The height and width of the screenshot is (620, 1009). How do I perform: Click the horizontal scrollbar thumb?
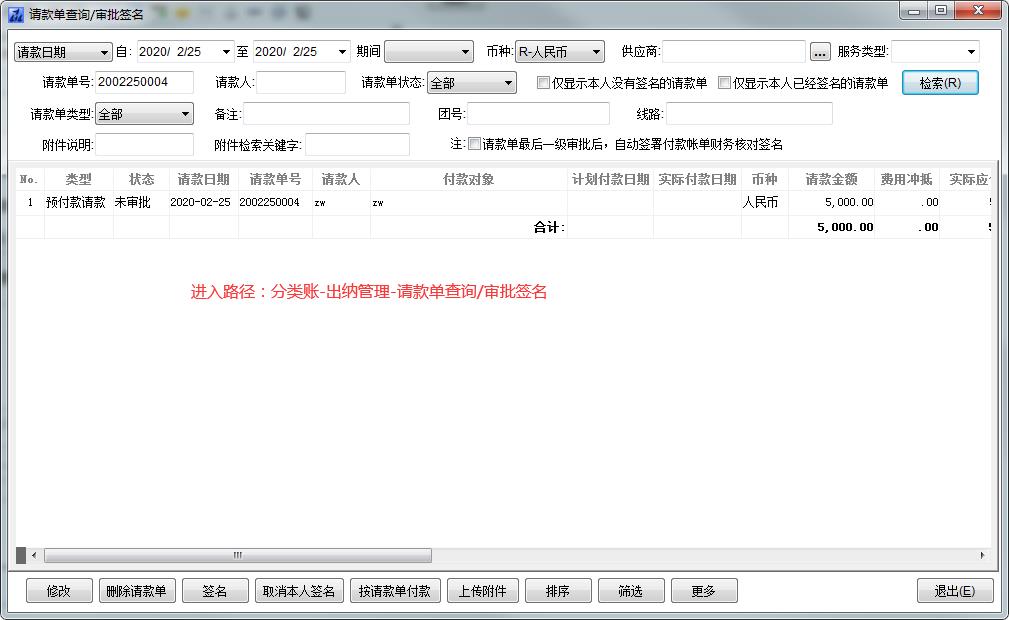pyautogui.click(x=238, y=555)
